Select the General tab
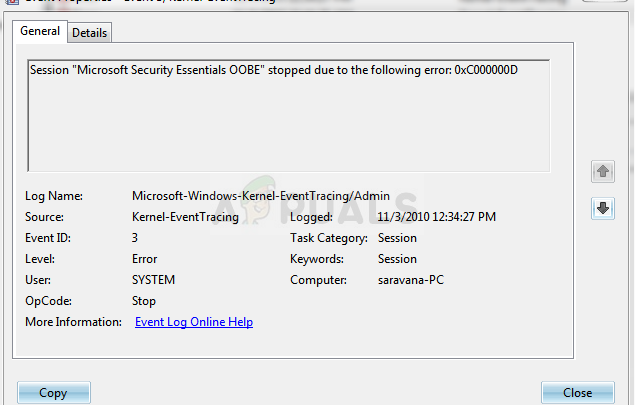635x405 pixels. 41,32
